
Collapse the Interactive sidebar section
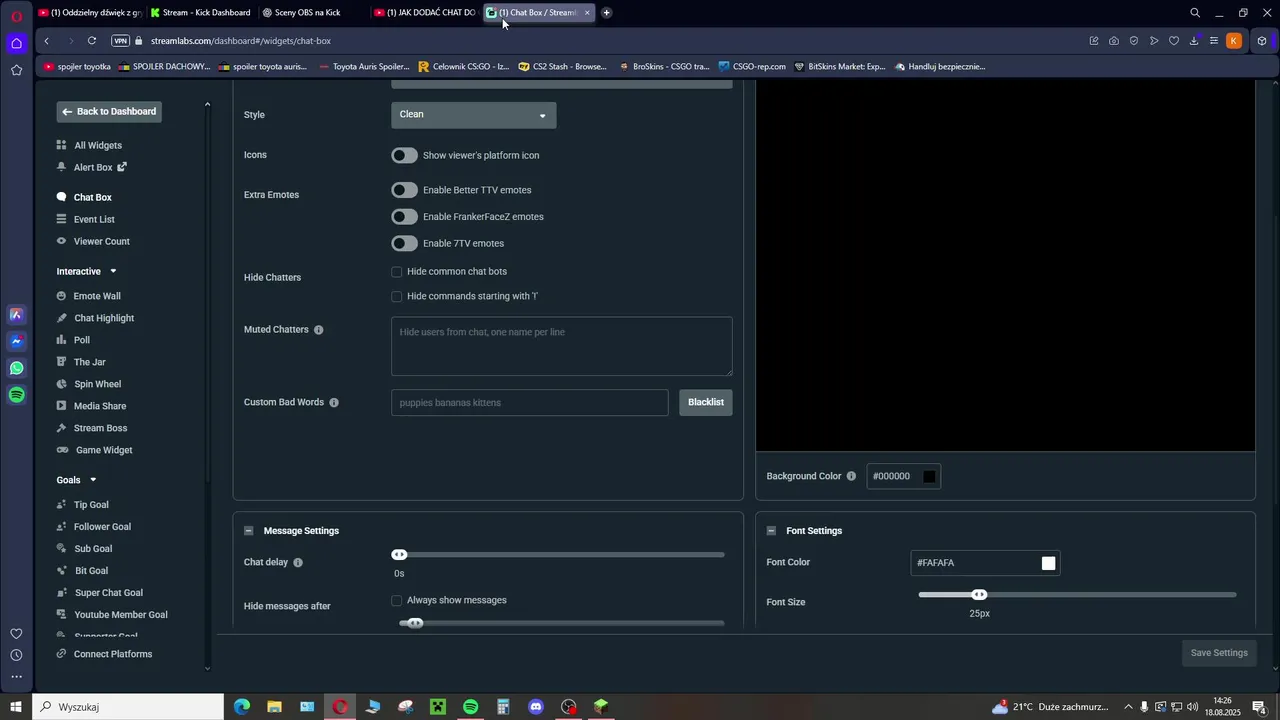pos(113,271)
